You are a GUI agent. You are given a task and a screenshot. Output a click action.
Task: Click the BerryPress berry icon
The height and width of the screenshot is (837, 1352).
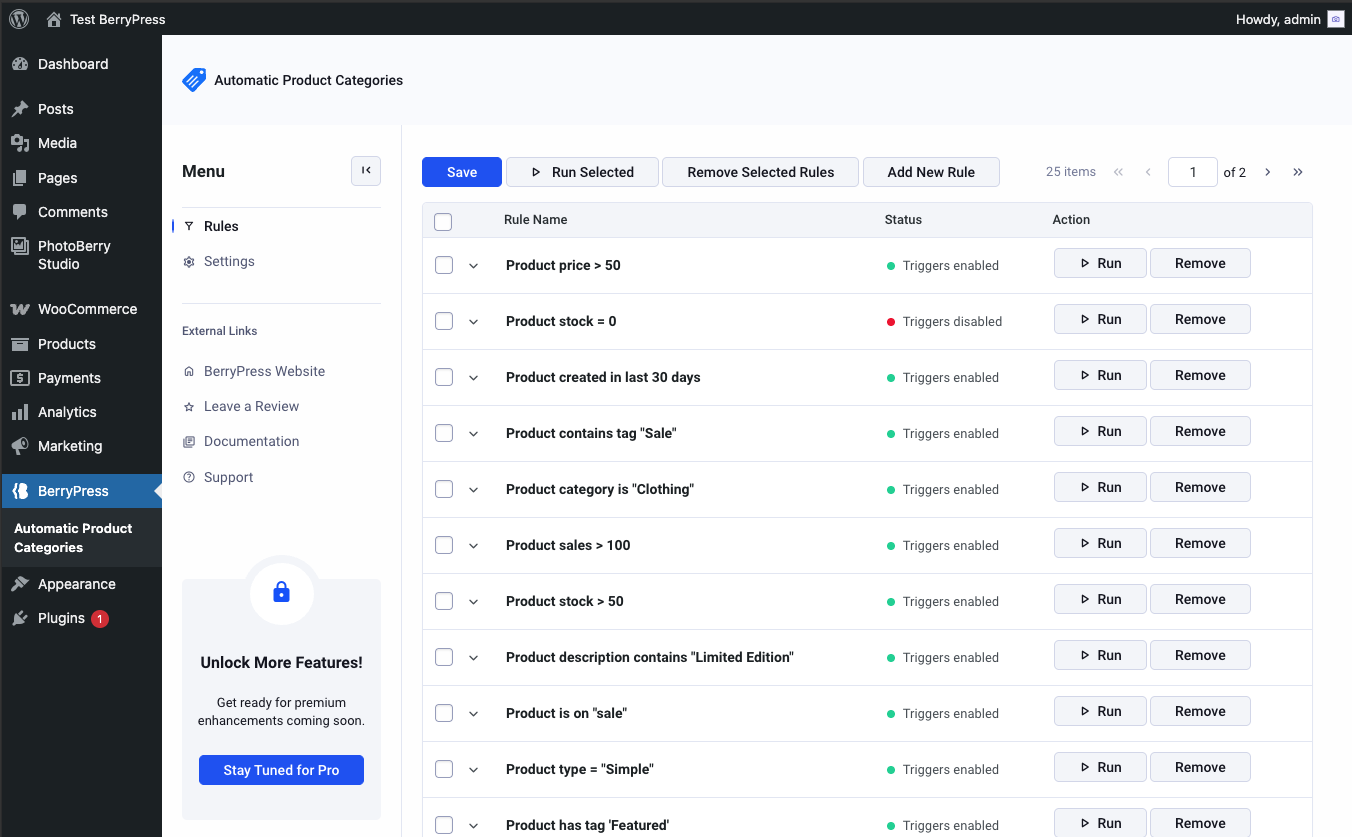click(x=20, y=491)
